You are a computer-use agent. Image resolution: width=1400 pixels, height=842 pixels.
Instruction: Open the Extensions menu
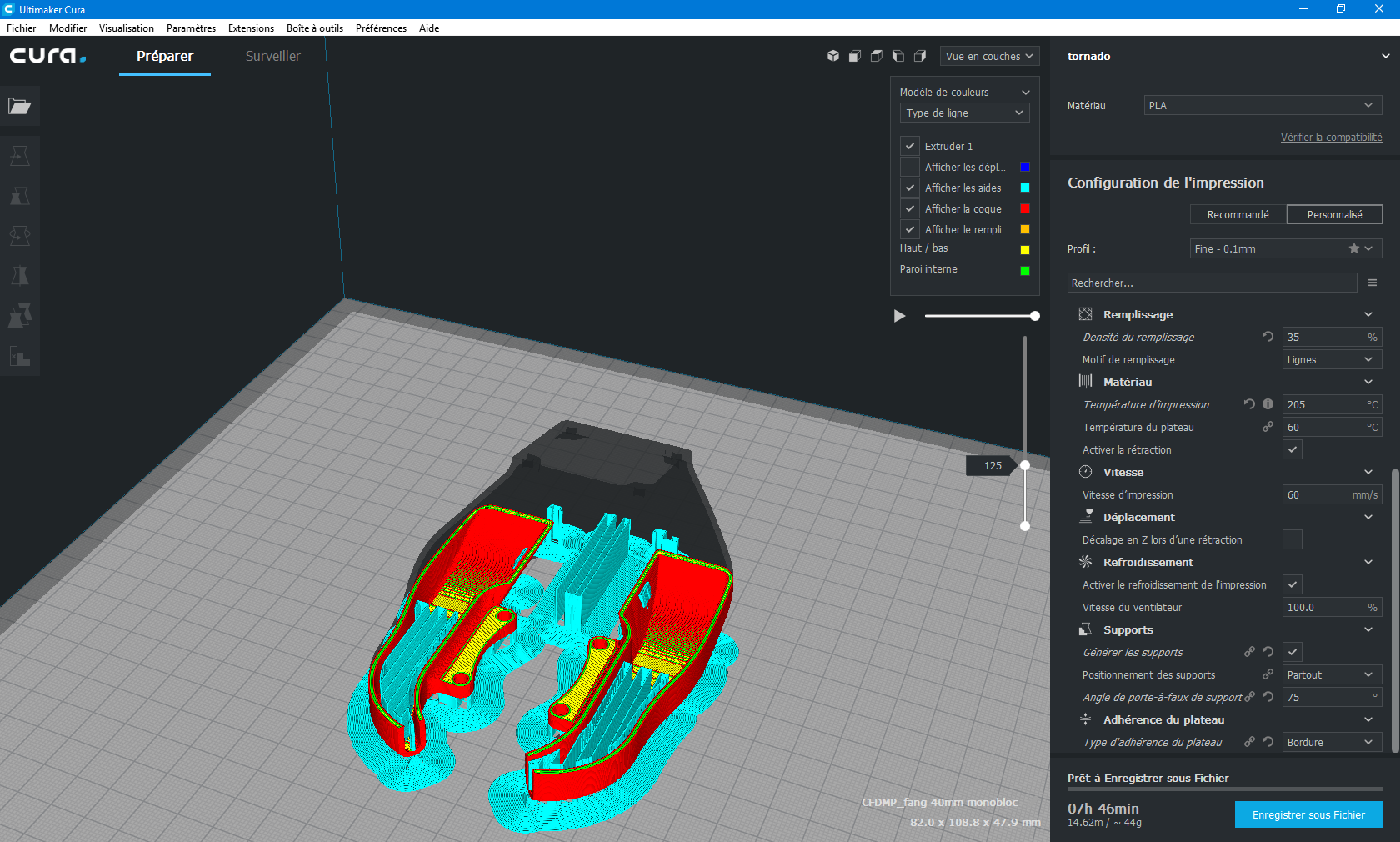pyautogui.click(x=251, y=28)
